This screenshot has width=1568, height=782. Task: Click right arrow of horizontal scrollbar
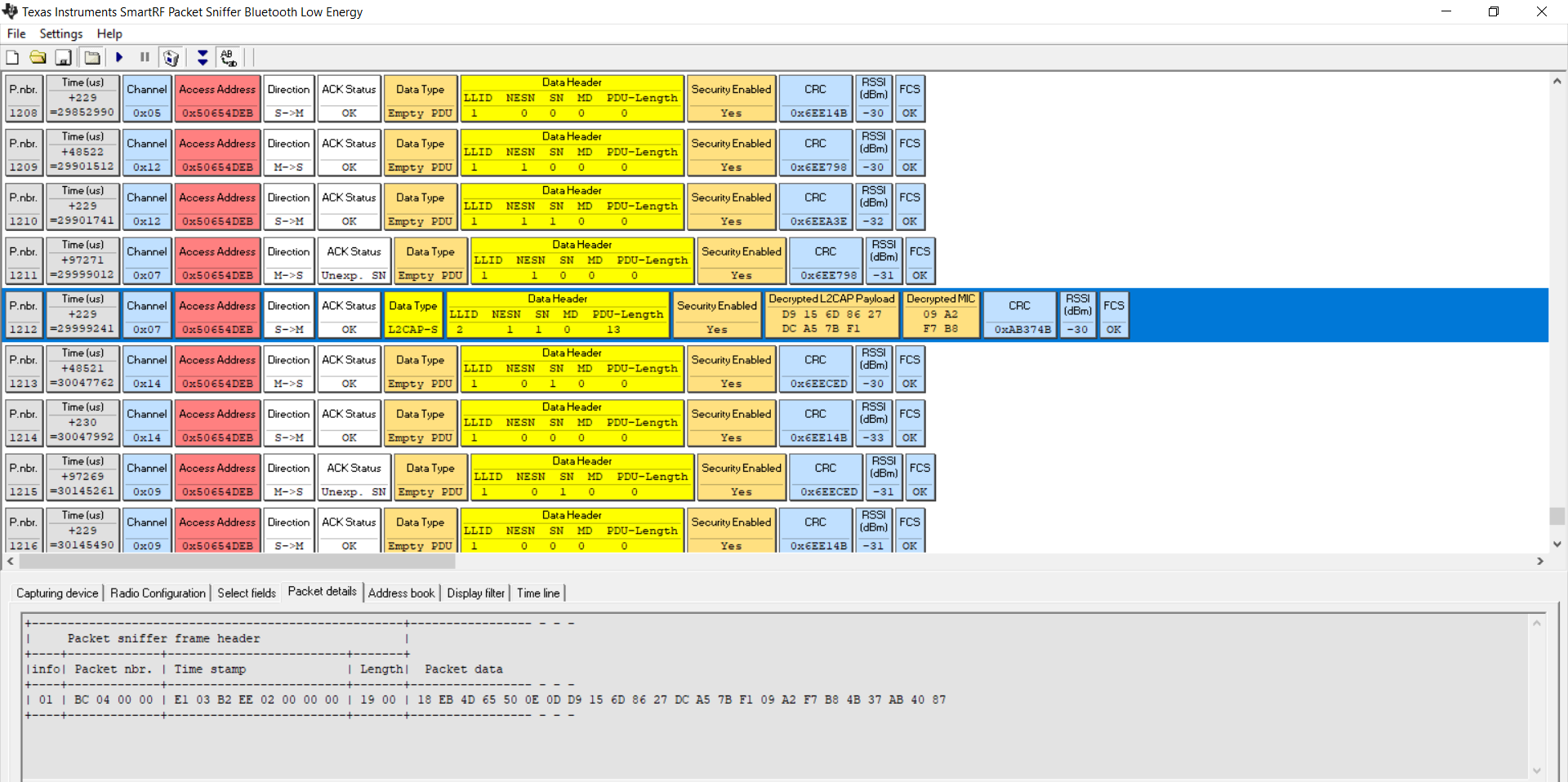1540,562
